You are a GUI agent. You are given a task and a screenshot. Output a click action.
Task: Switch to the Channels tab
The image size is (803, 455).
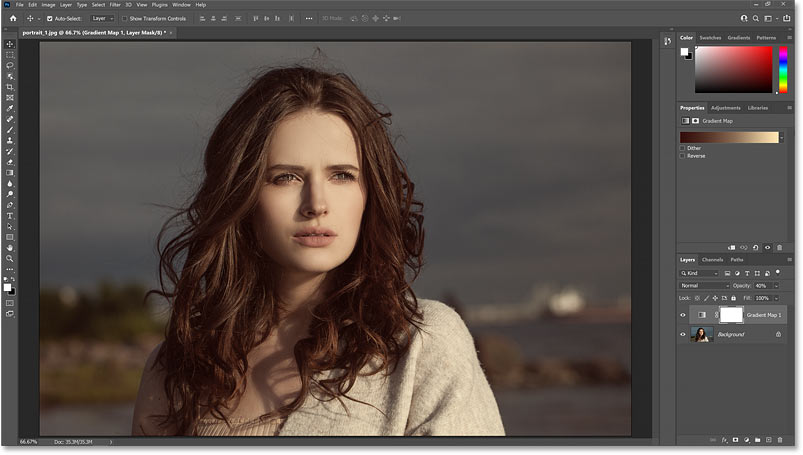712,260
